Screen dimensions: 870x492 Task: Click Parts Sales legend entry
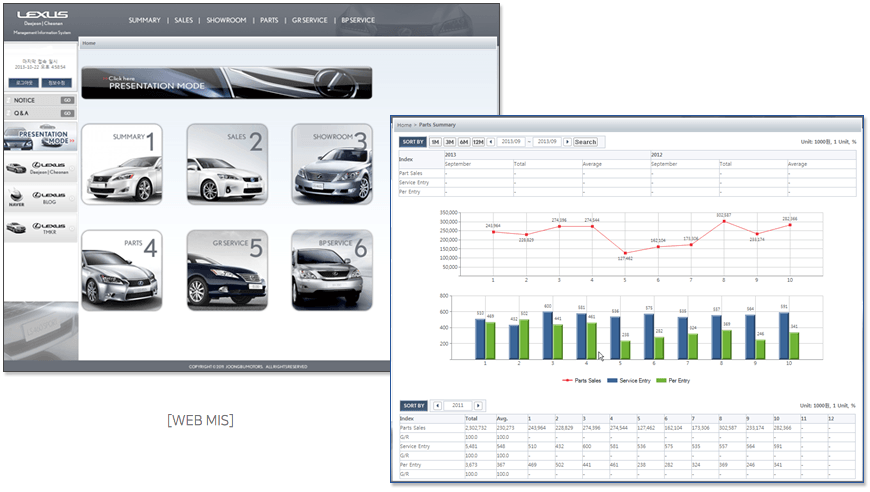(x=581, y=381)
